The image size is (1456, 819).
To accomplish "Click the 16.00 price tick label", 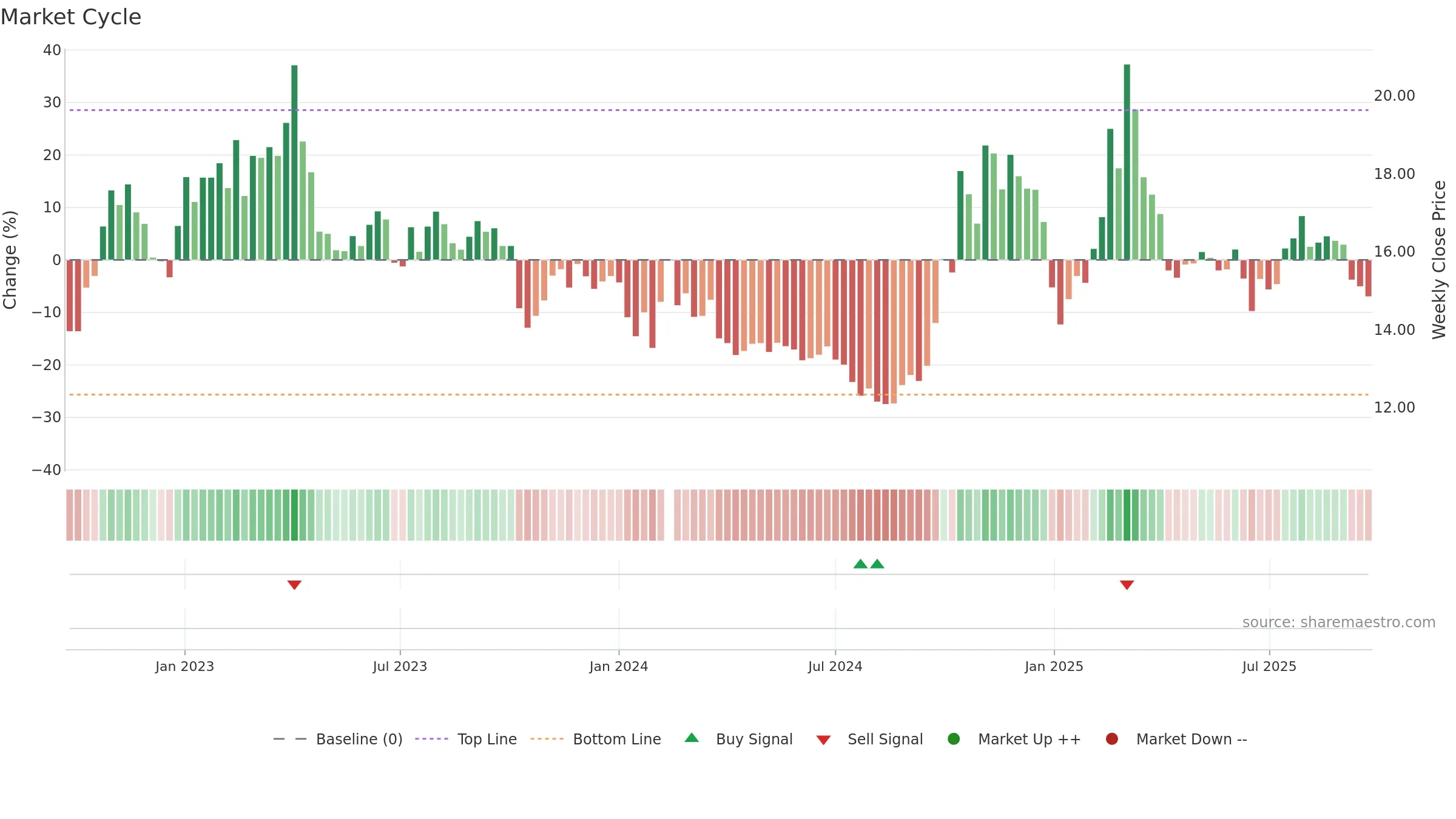I will click(1394, 252).
